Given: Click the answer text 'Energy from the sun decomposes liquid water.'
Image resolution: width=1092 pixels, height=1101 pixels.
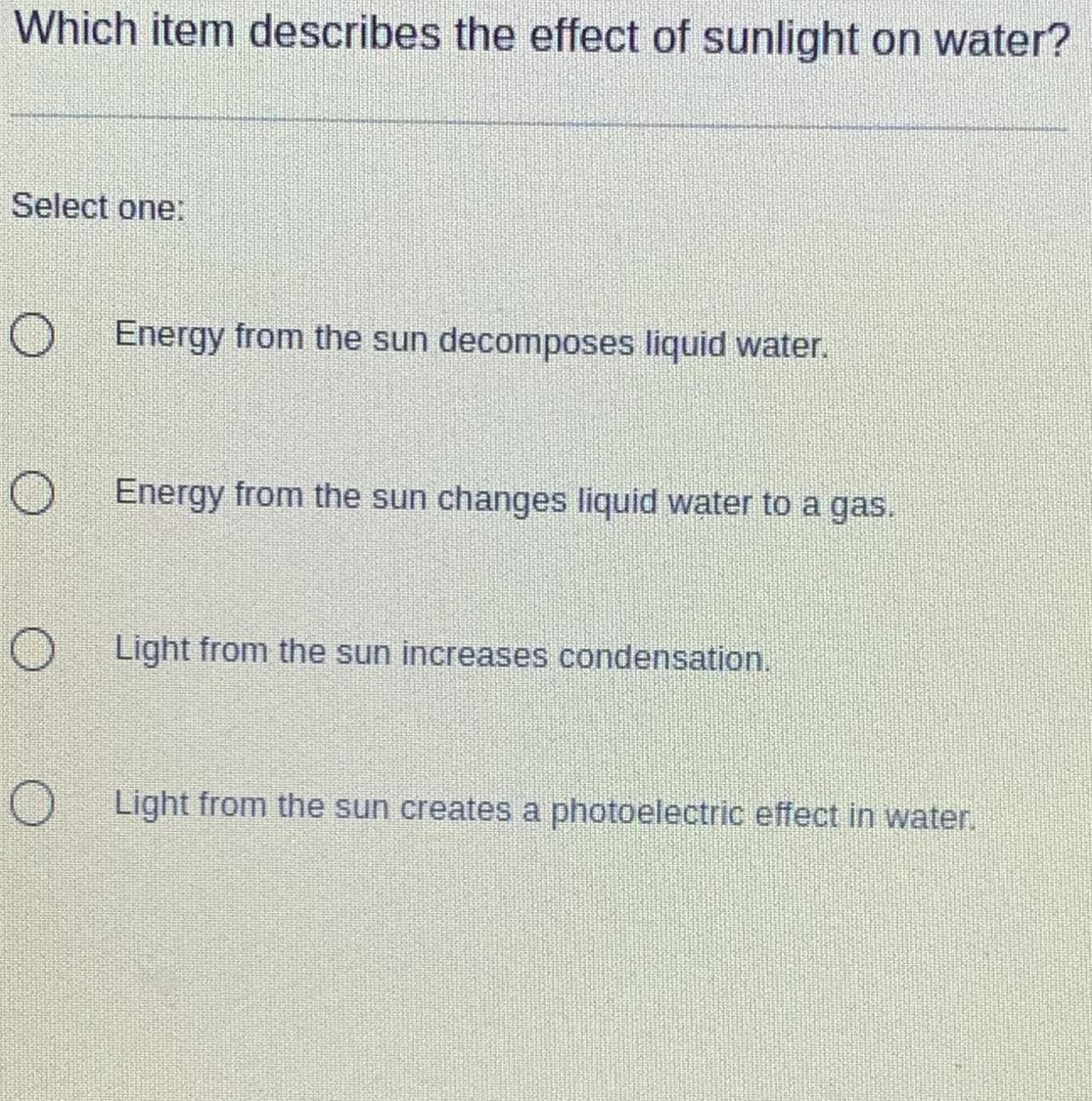Looking at the screenshot, I should (x=472, y=342).
